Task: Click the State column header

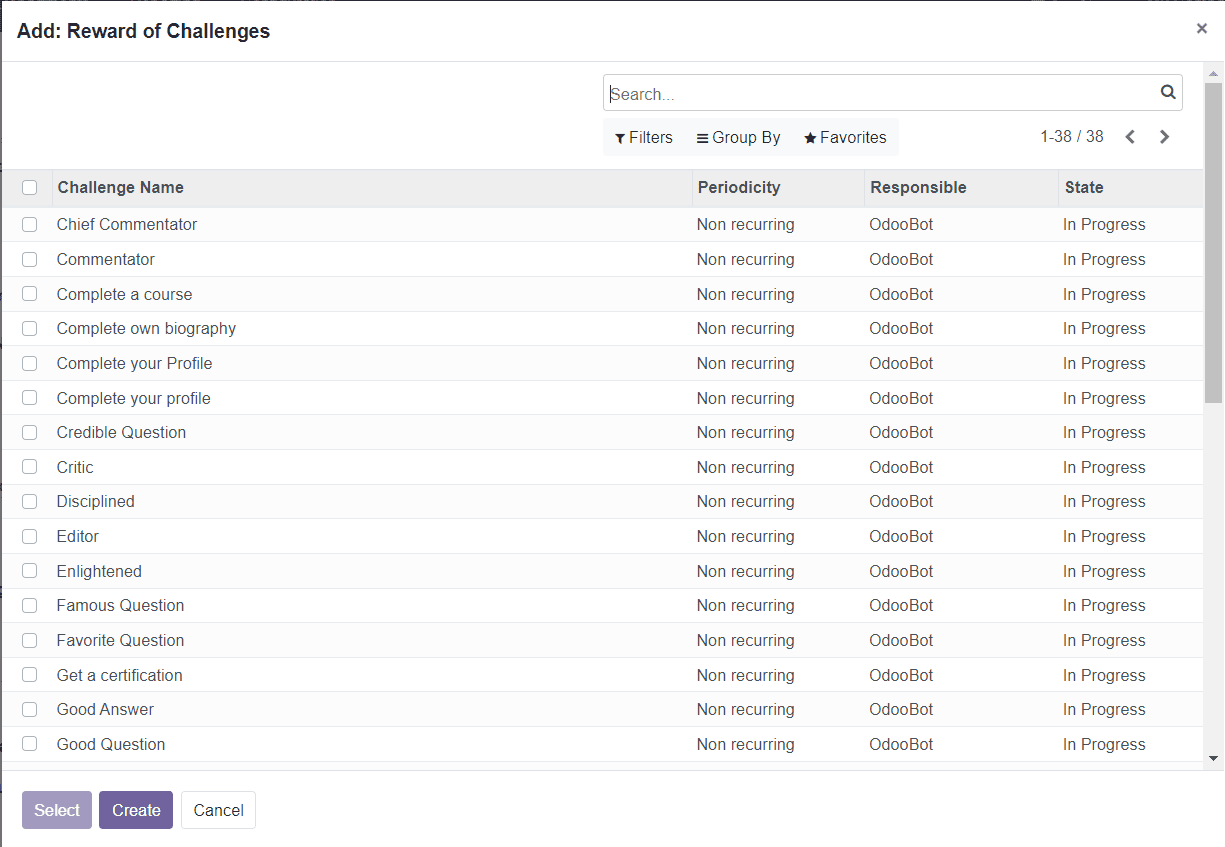Action: point(1083,187)
